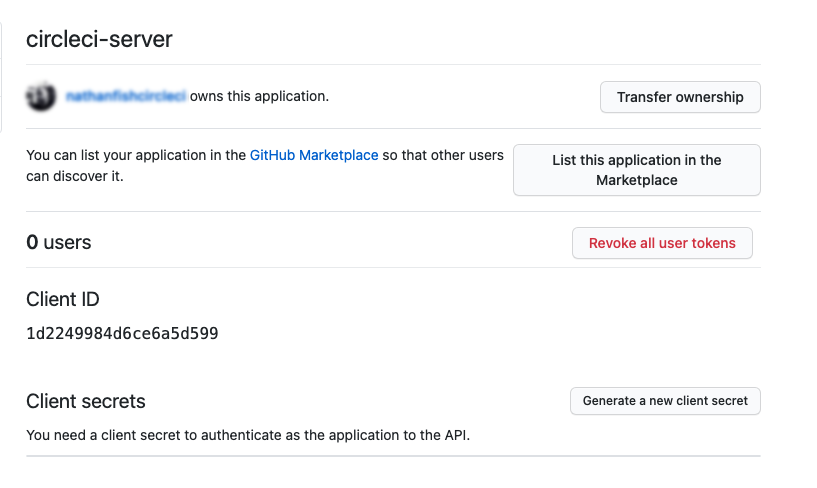Open the blurred owner username link
817x488 pixels.
126,96
